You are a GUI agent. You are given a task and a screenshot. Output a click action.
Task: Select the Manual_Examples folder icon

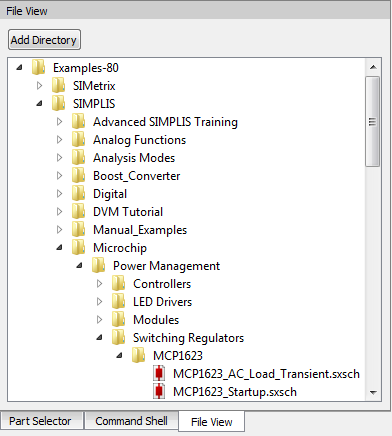tap(78, 229)
